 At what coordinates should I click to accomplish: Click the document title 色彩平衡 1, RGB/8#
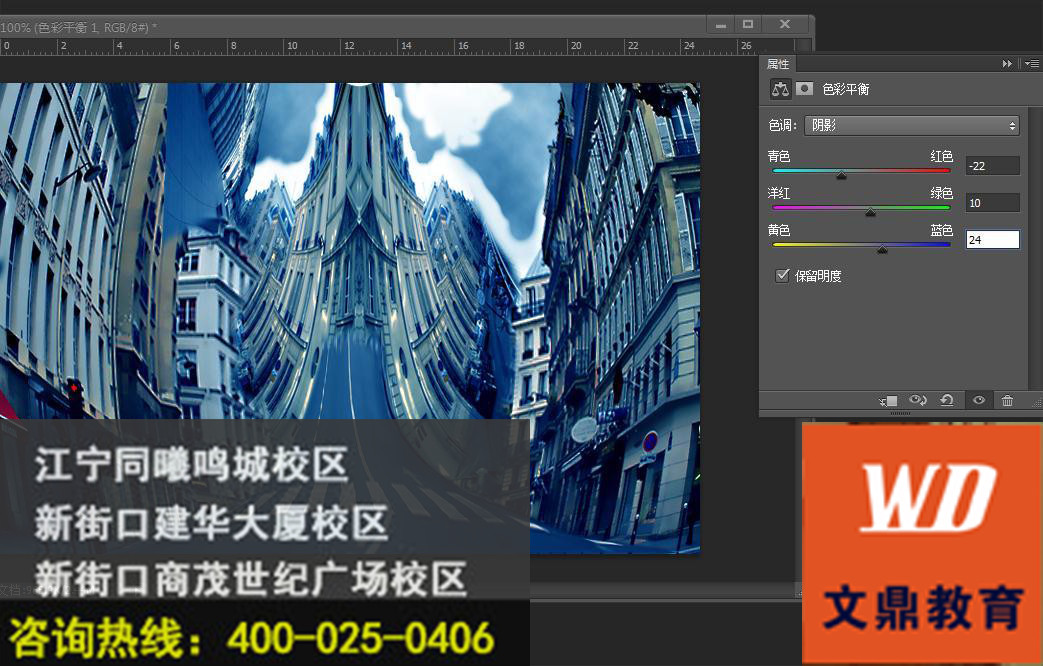coord(93,27)
